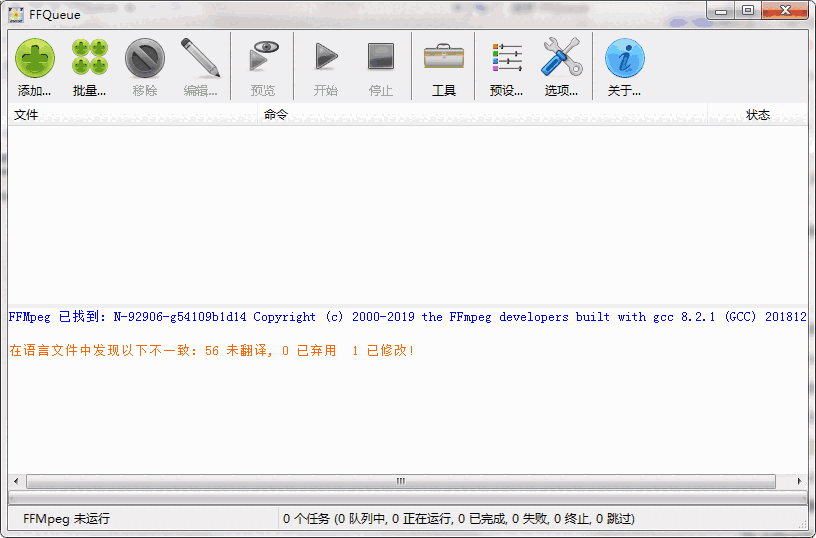Click the Remove (移除) toolbar icon
The height and width of the screenshot is (538, 816).
click(144, 59)
